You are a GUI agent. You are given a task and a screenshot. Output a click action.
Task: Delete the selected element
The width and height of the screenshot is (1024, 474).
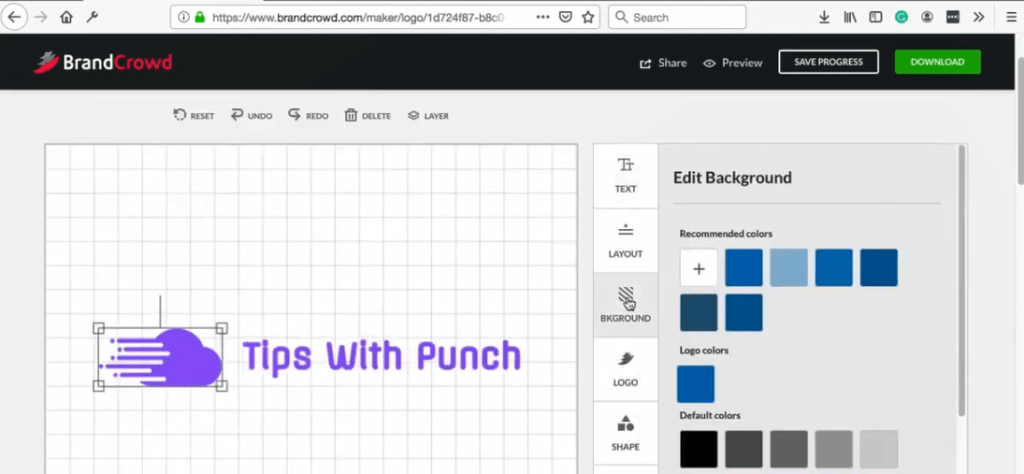368,116
